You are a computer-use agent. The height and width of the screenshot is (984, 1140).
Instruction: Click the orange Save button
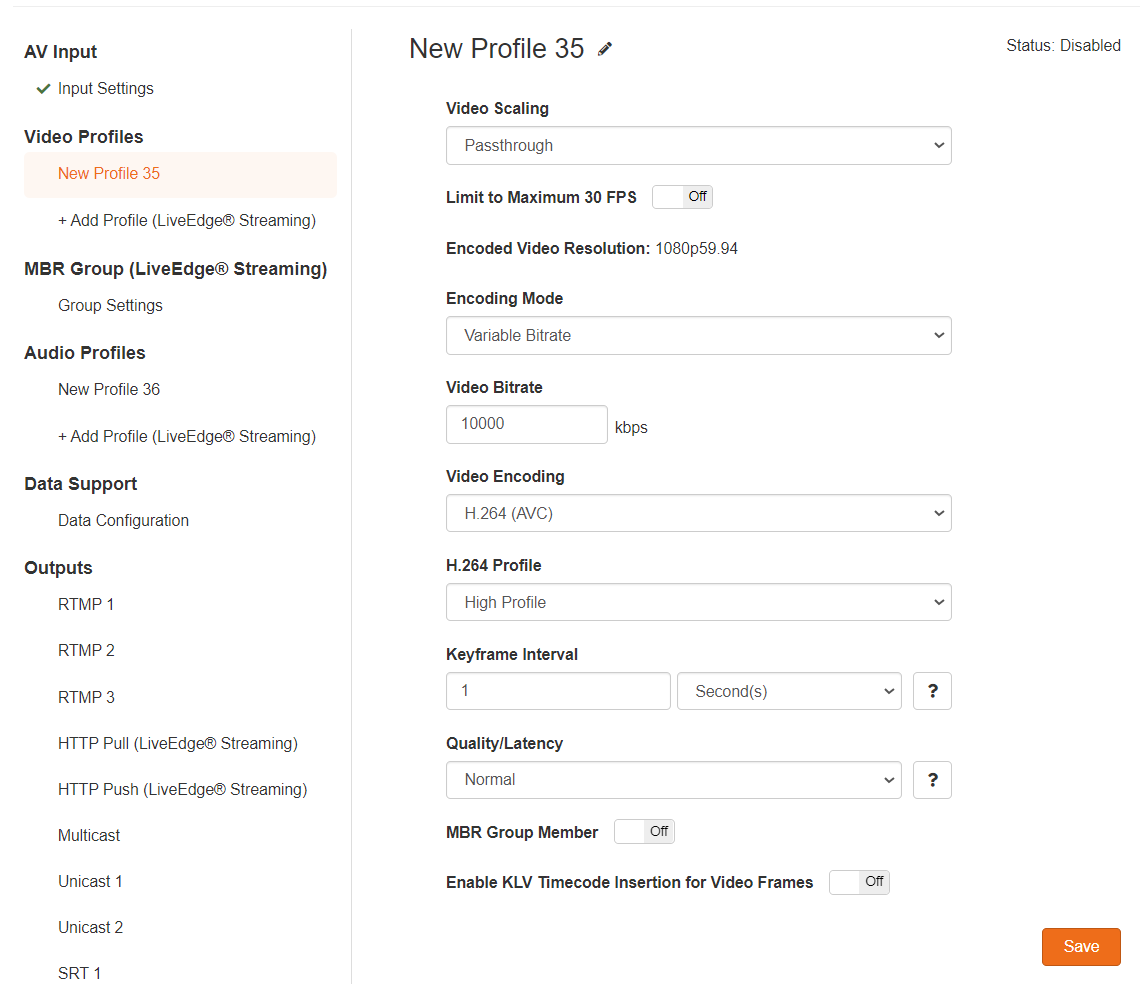point(1081,946)
